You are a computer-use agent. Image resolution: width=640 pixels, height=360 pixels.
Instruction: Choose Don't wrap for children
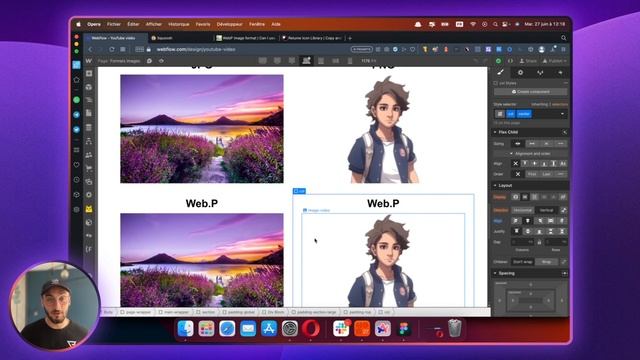click(x=522, y=262)
